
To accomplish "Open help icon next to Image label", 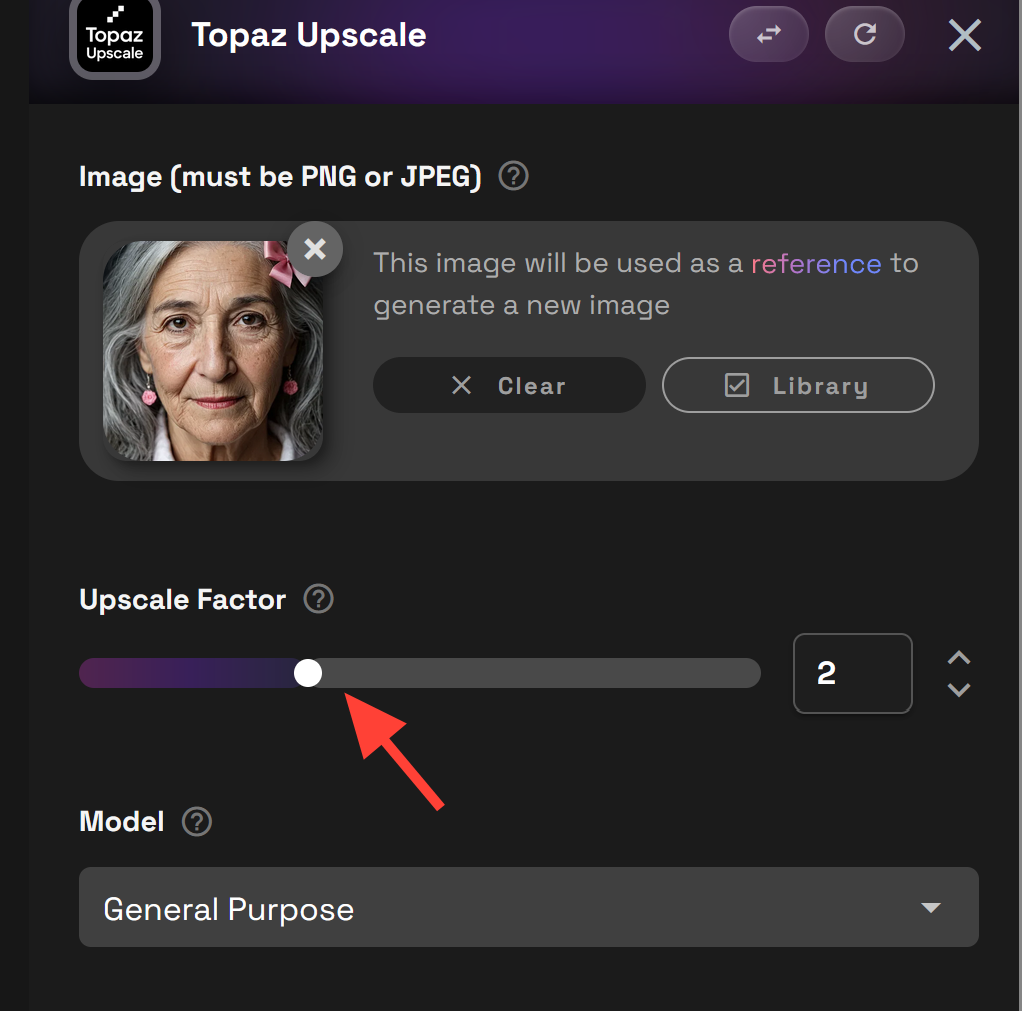I will 513,176.
